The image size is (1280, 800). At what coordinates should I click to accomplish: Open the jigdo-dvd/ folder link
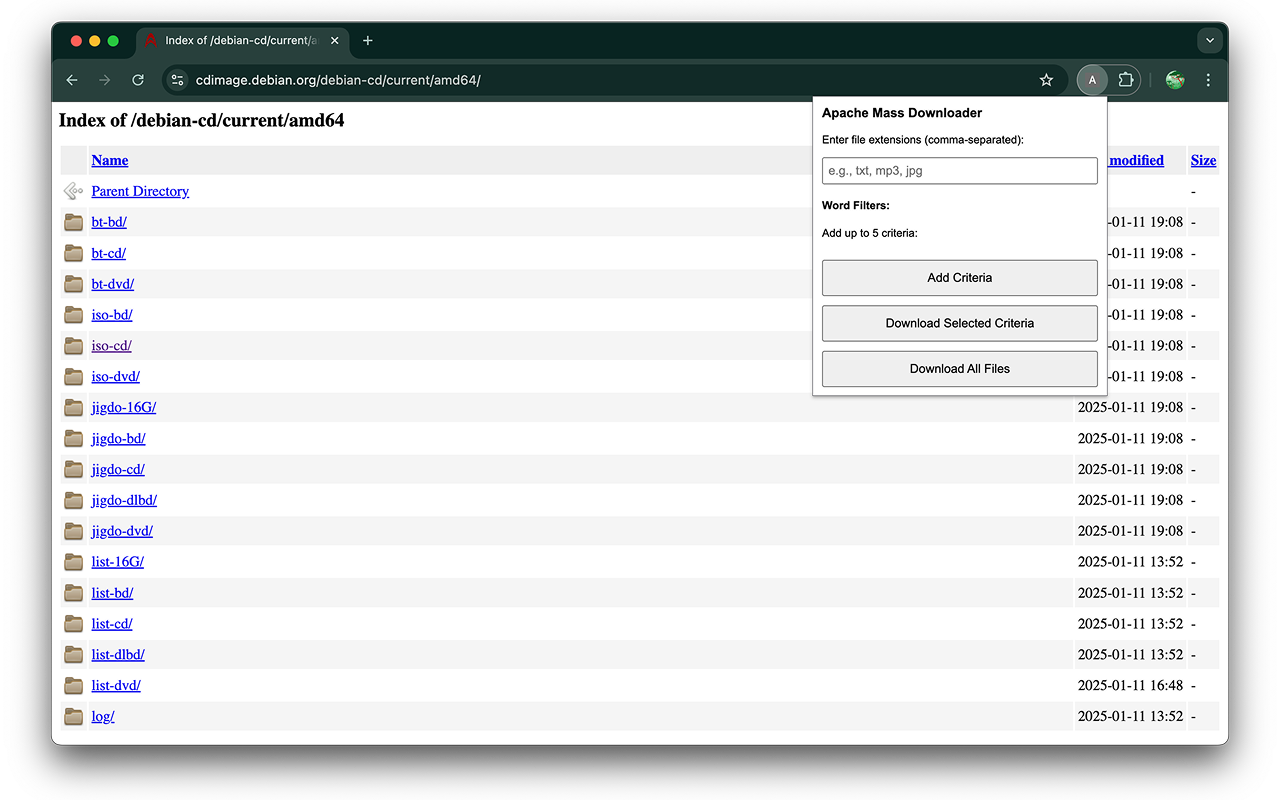coord(122,531)
